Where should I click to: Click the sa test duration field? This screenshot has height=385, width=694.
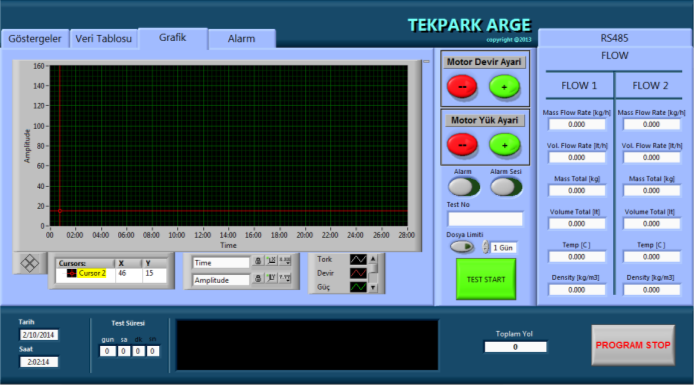coord(123,351)
